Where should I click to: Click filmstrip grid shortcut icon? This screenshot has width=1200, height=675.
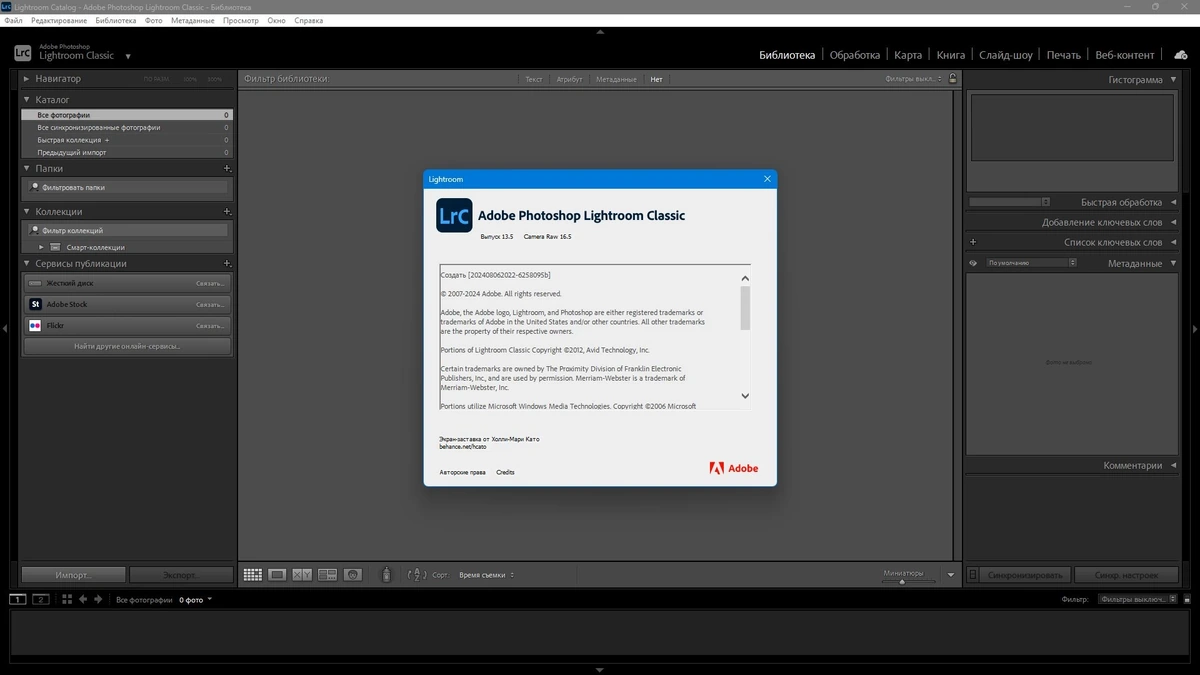[x=67, y=599]
